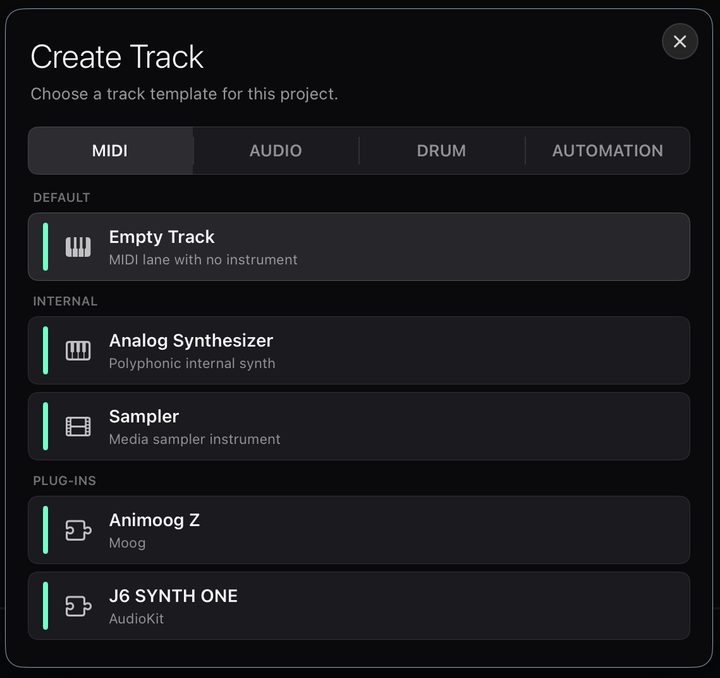Click the film strip icon beside Sampler
Screen dimensions: 720x678
click(78, 426)
